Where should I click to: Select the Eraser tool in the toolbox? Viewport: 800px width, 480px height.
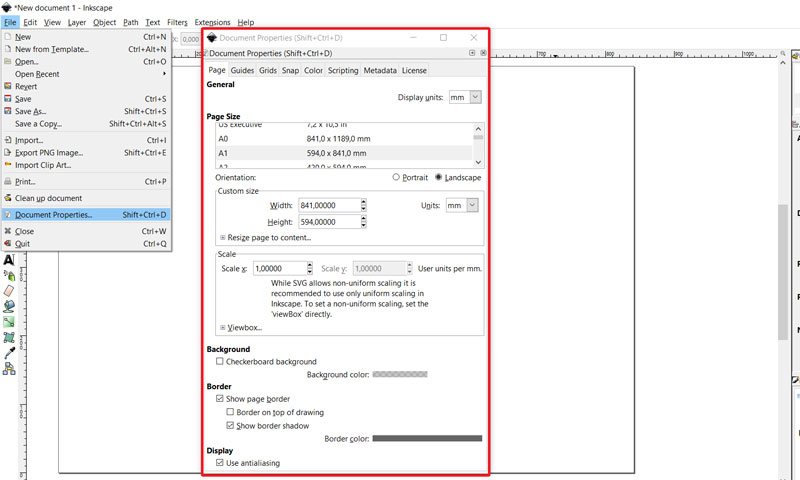coord(9,291)
